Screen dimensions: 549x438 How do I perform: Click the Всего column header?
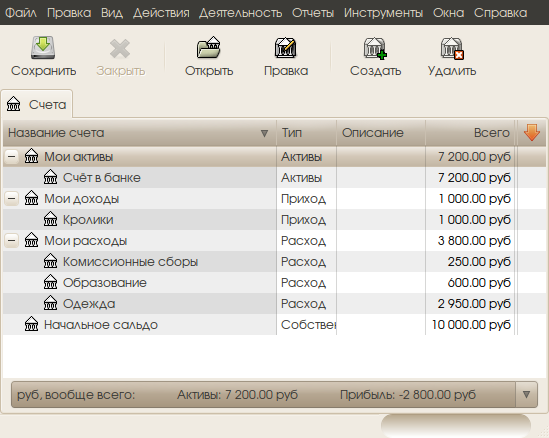click(470, 133)
